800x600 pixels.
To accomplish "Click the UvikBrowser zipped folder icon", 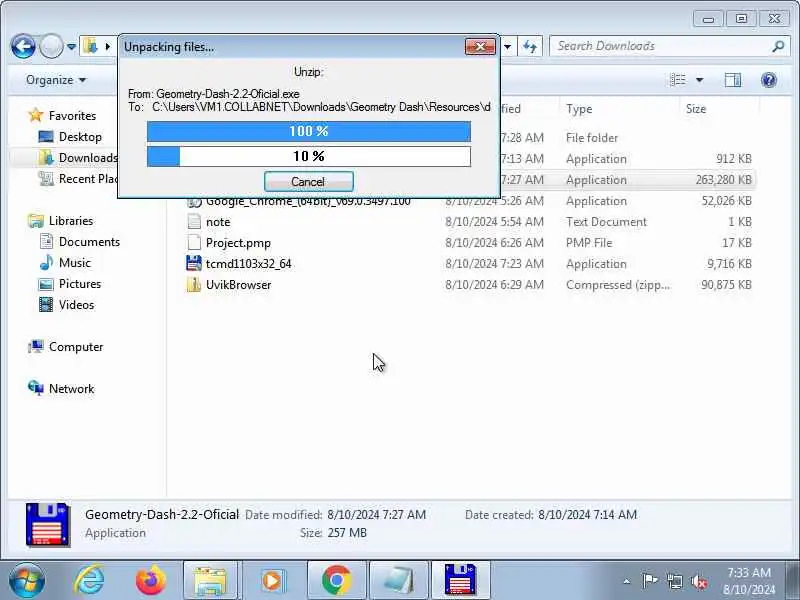I will (x=194, y=285).
